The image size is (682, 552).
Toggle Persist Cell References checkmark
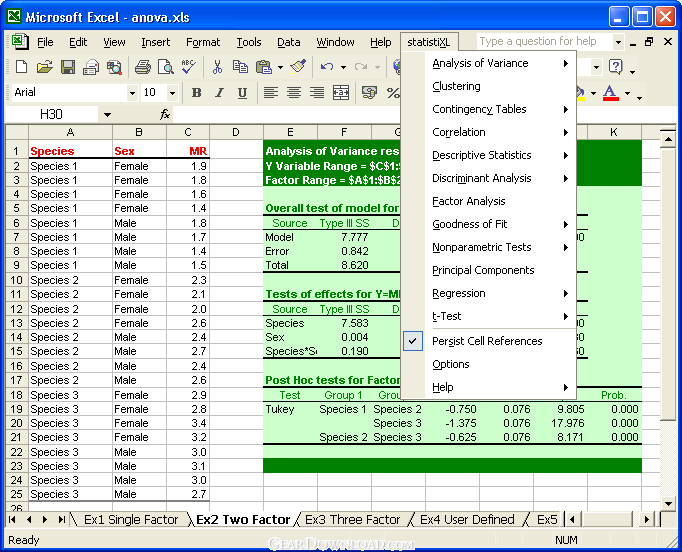click(413, 341)
